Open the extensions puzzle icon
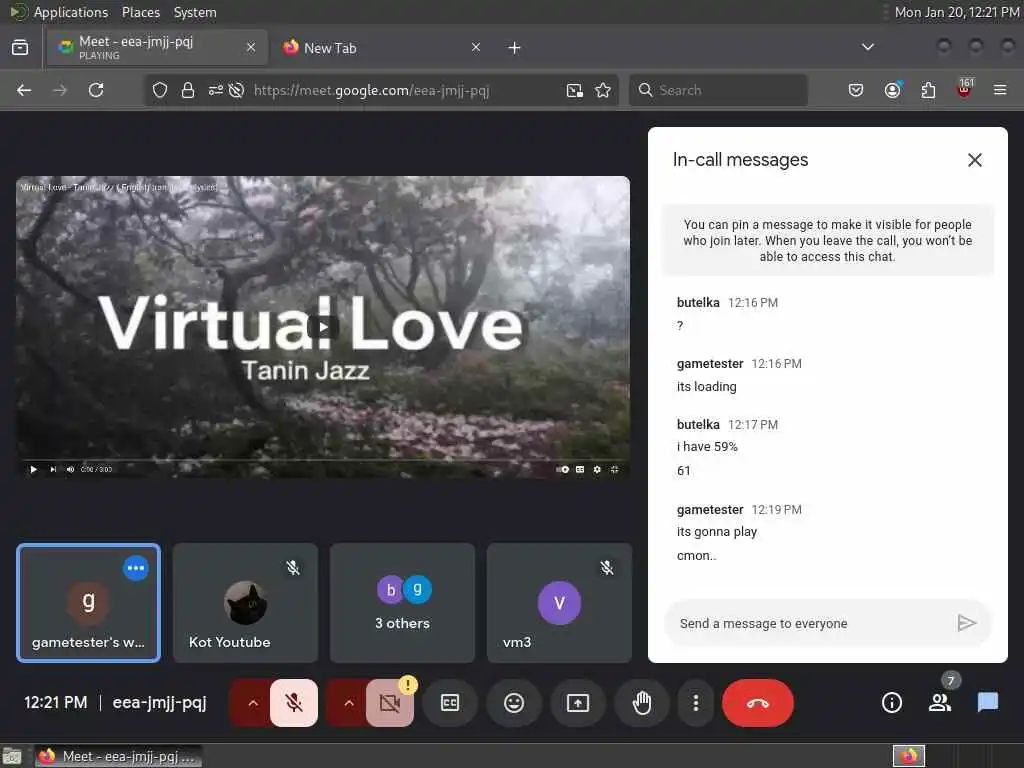 click(x=928, y=90)
